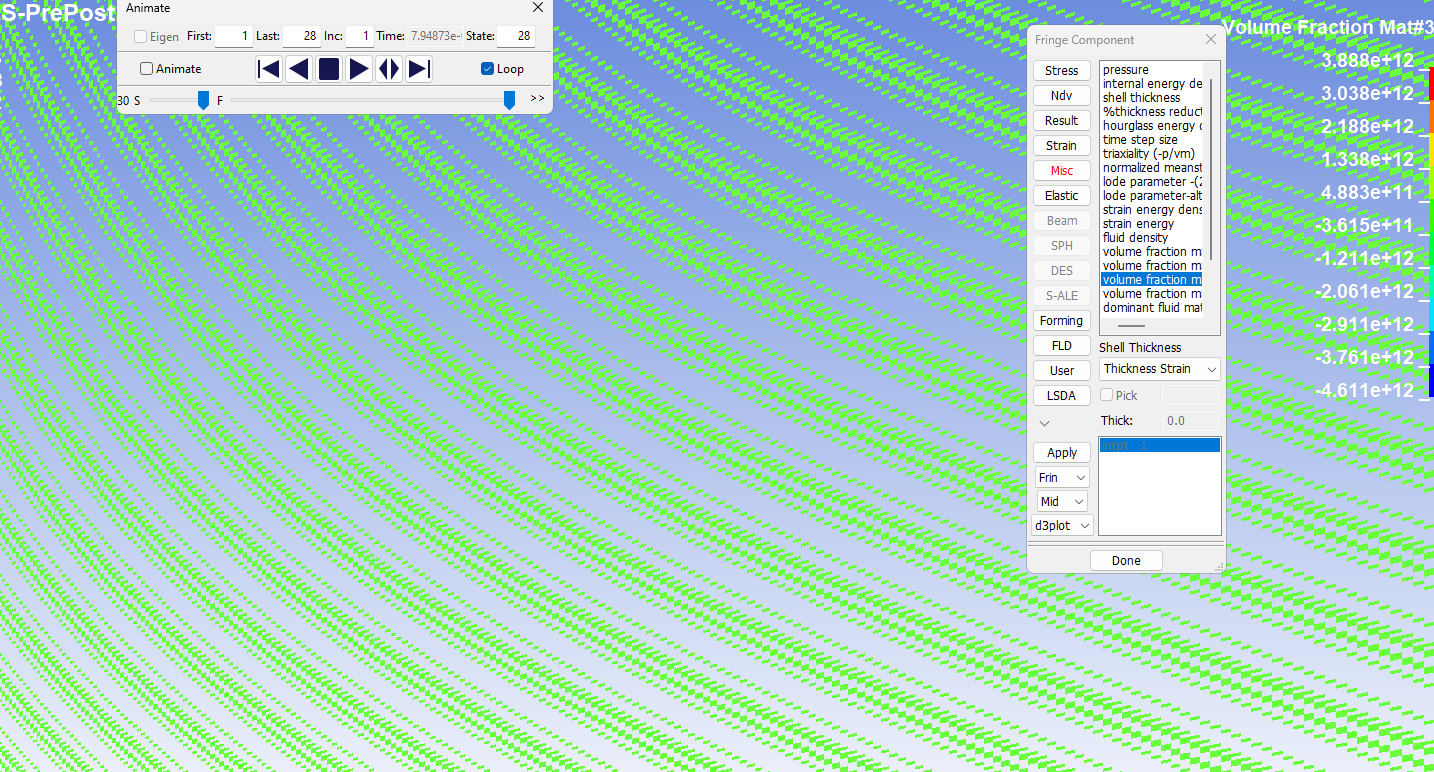Switch to the Strain component category
This screenshot has height=772, width=1434.
coord(1061,146)
